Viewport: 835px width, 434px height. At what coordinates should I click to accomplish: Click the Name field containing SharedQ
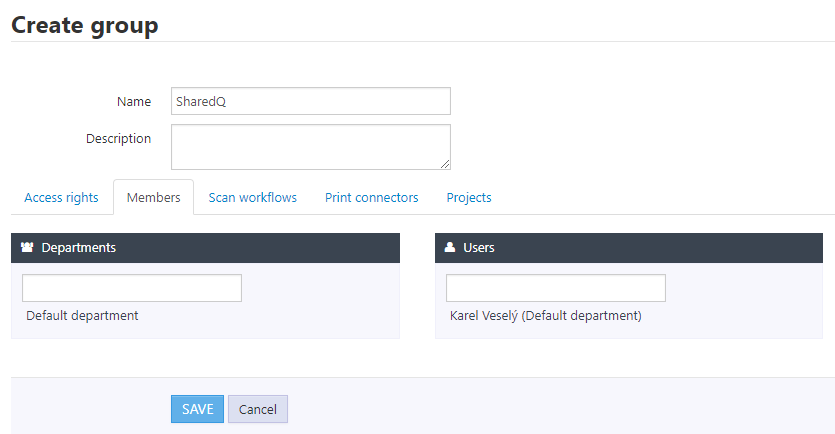click(x=310, y=101)
